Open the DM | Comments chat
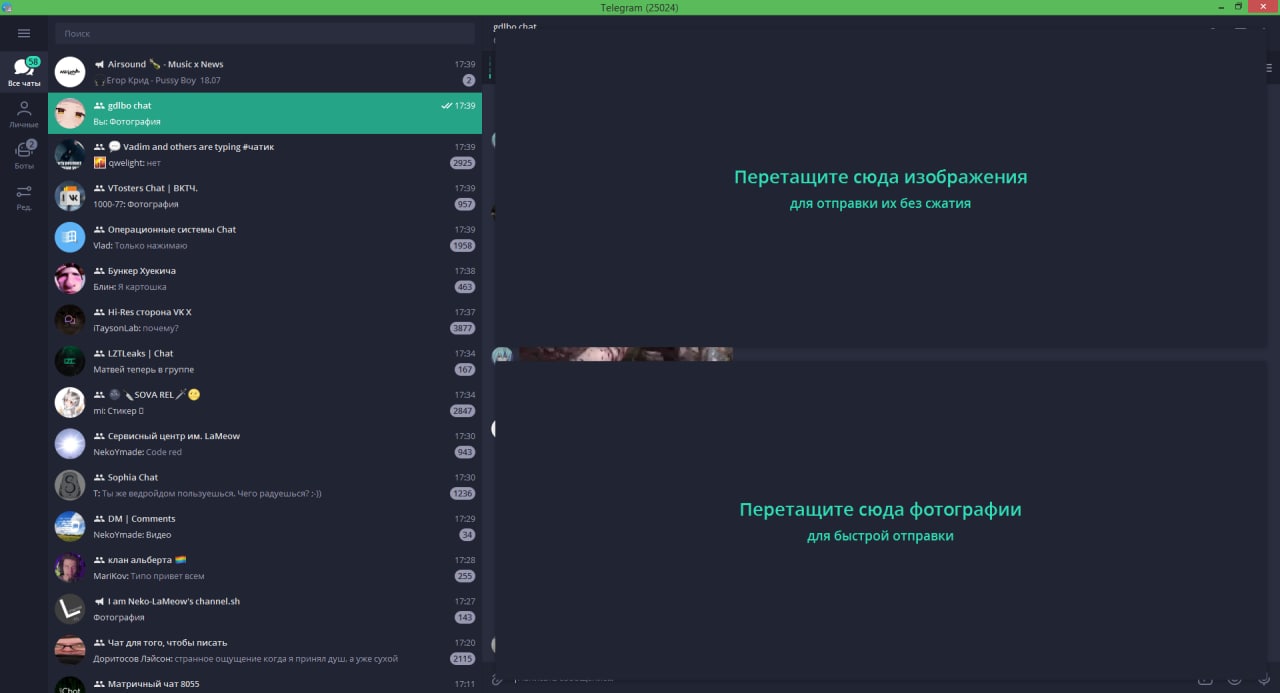 pyautogui.click(x=265, y=527)
